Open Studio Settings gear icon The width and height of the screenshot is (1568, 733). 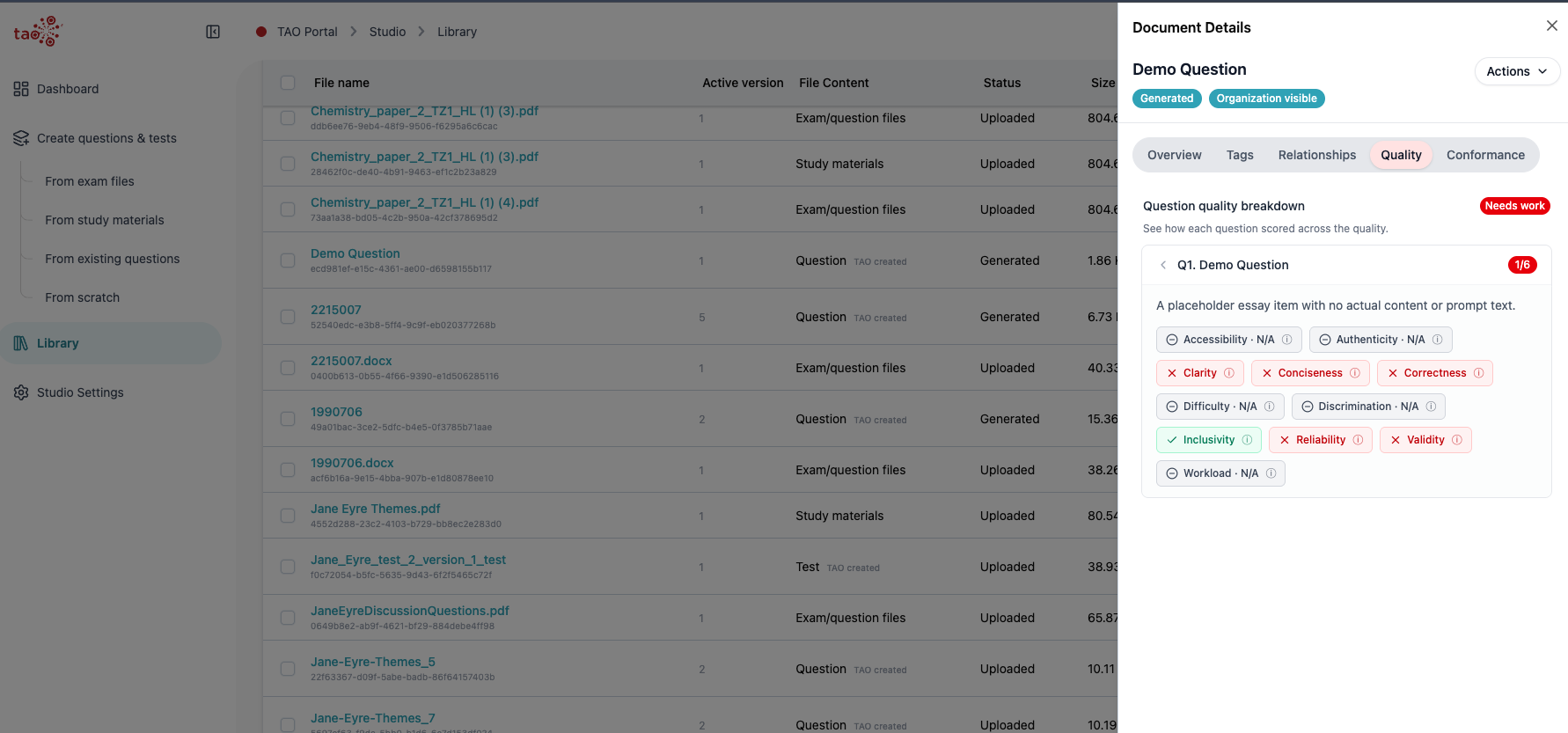click(21, 392)
